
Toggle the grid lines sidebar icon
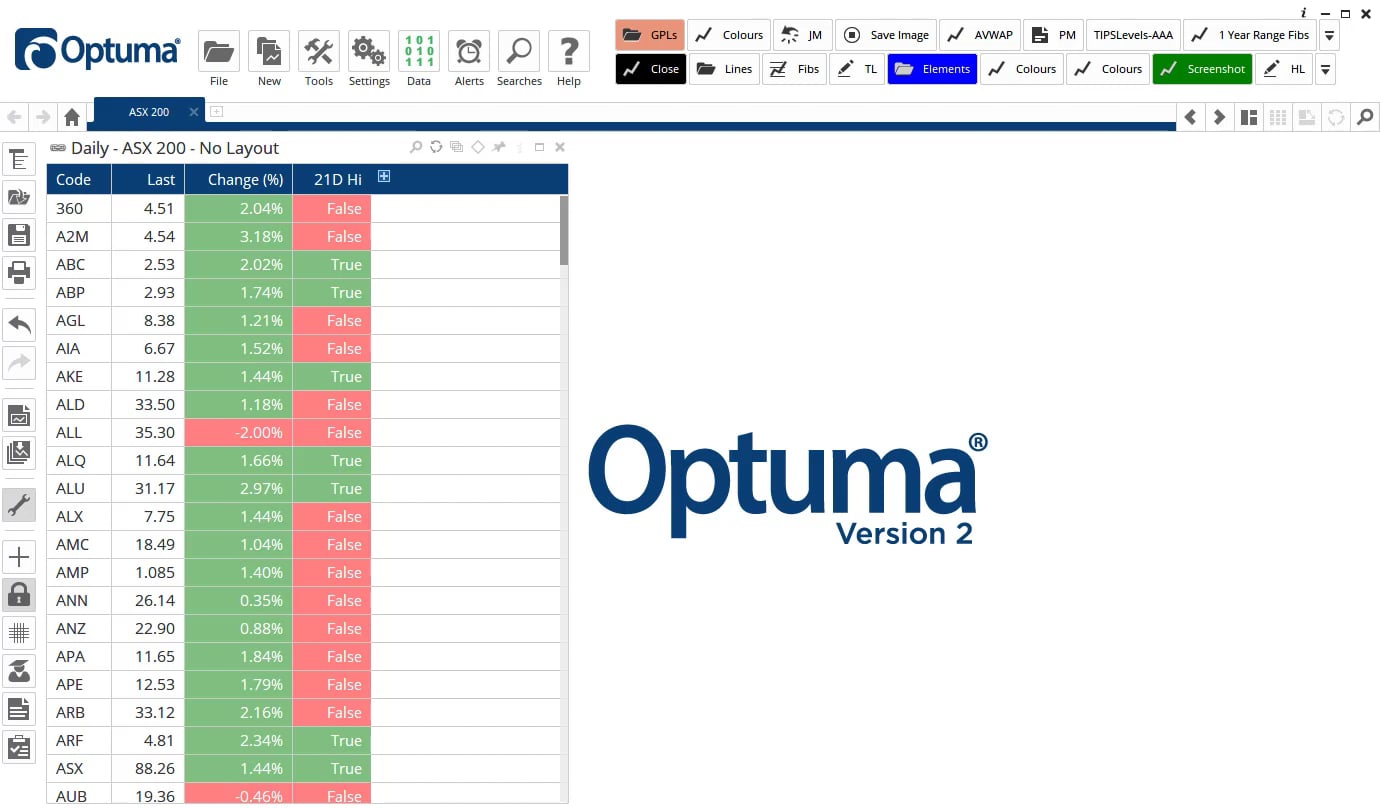click(x=19, y=633)
